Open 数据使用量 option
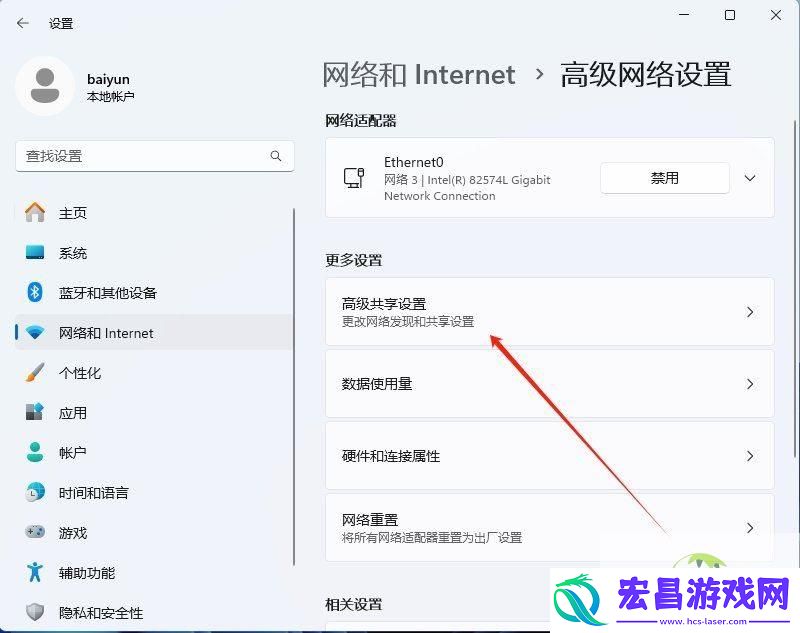Viewport: 800px width, 633px height. click(549, 384)
